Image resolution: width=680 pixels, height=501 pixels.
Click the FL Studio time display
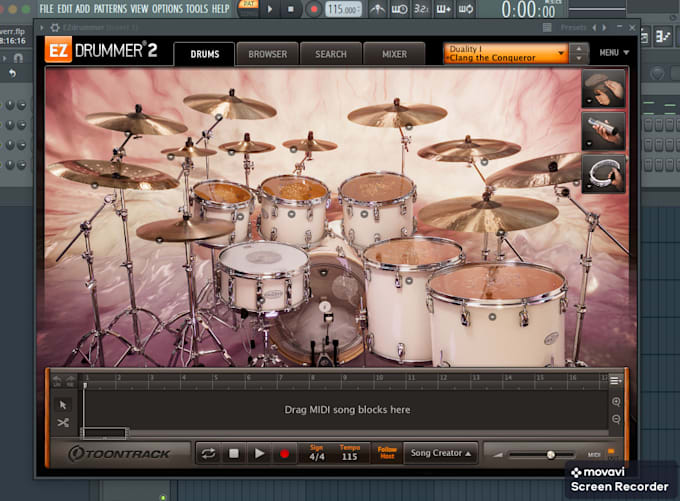528,10
